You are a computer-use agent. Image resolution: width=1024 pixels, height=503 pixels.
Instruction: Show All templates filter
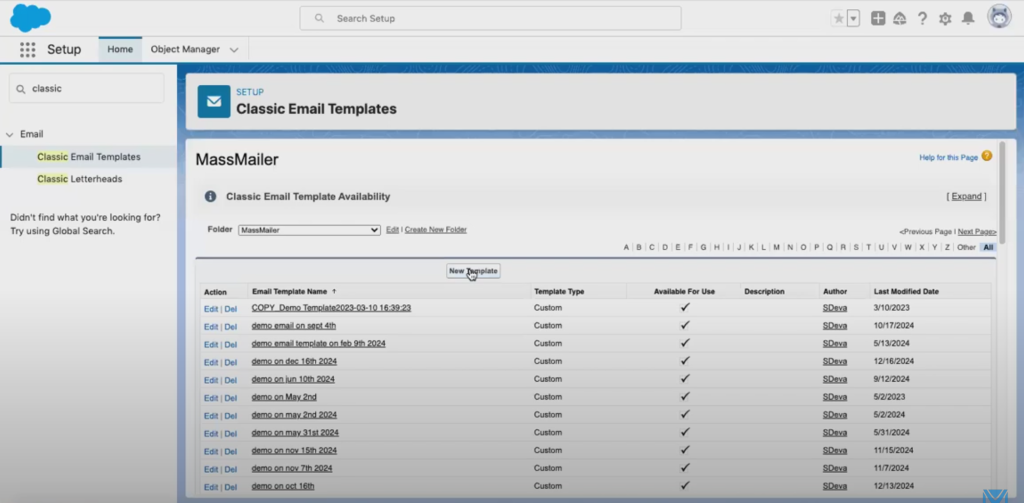[x=988, y=248]
